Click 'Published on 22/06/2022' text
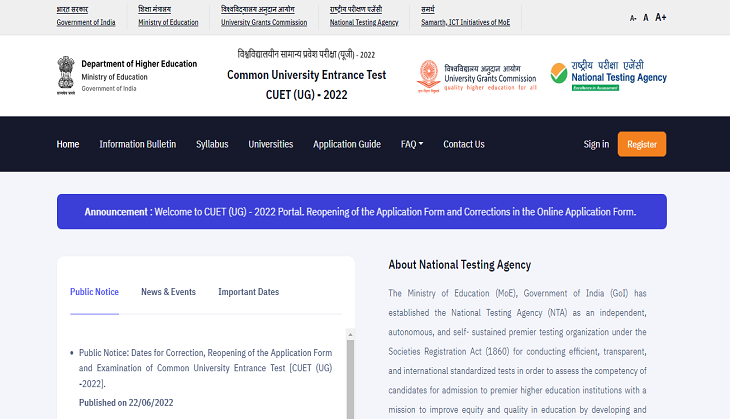This screenshot has height=419, width=730. 126,403
